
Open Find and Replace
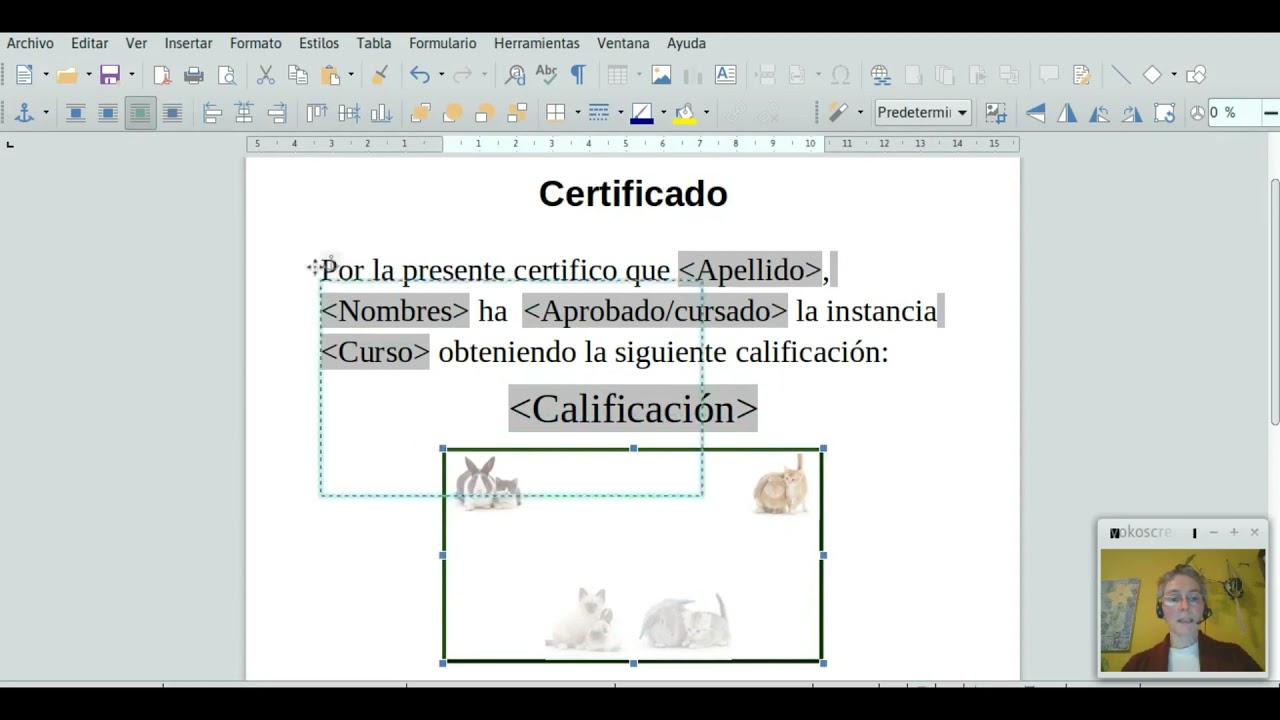515,75
